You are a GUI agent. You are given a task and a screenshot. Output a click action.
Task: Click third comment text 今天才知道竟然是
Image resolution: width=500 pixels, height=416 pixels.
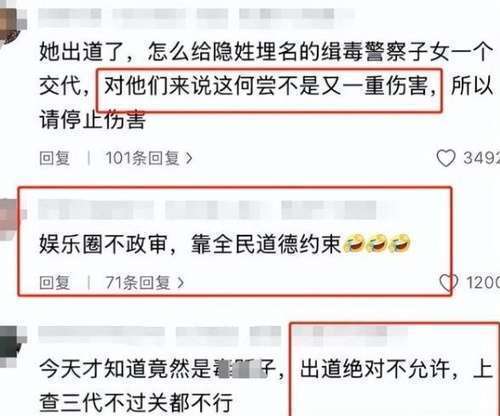[125, 369]
